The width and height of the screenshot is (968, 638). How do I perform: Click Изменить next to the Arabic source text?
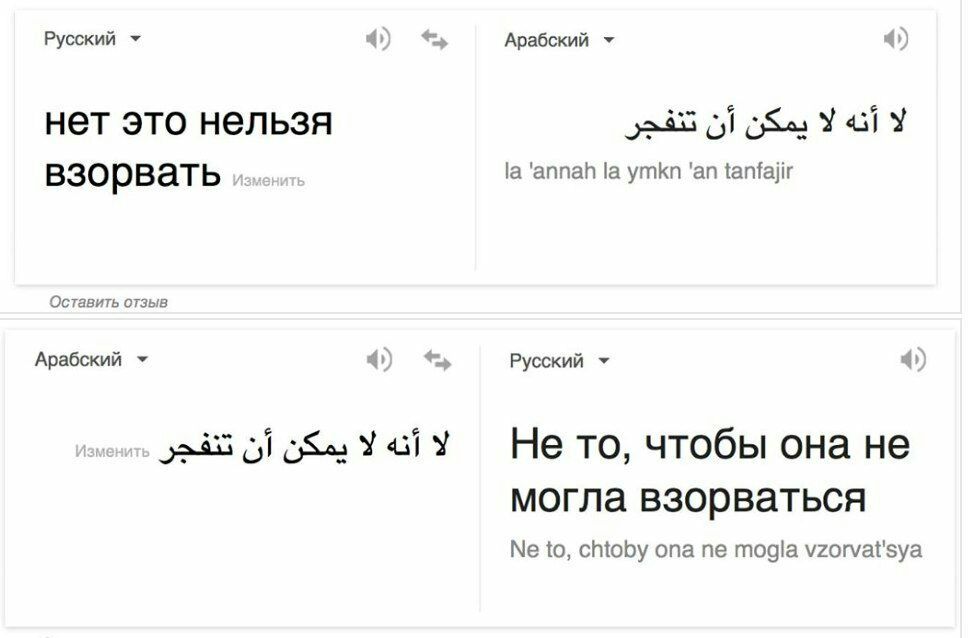pos(112,451)
